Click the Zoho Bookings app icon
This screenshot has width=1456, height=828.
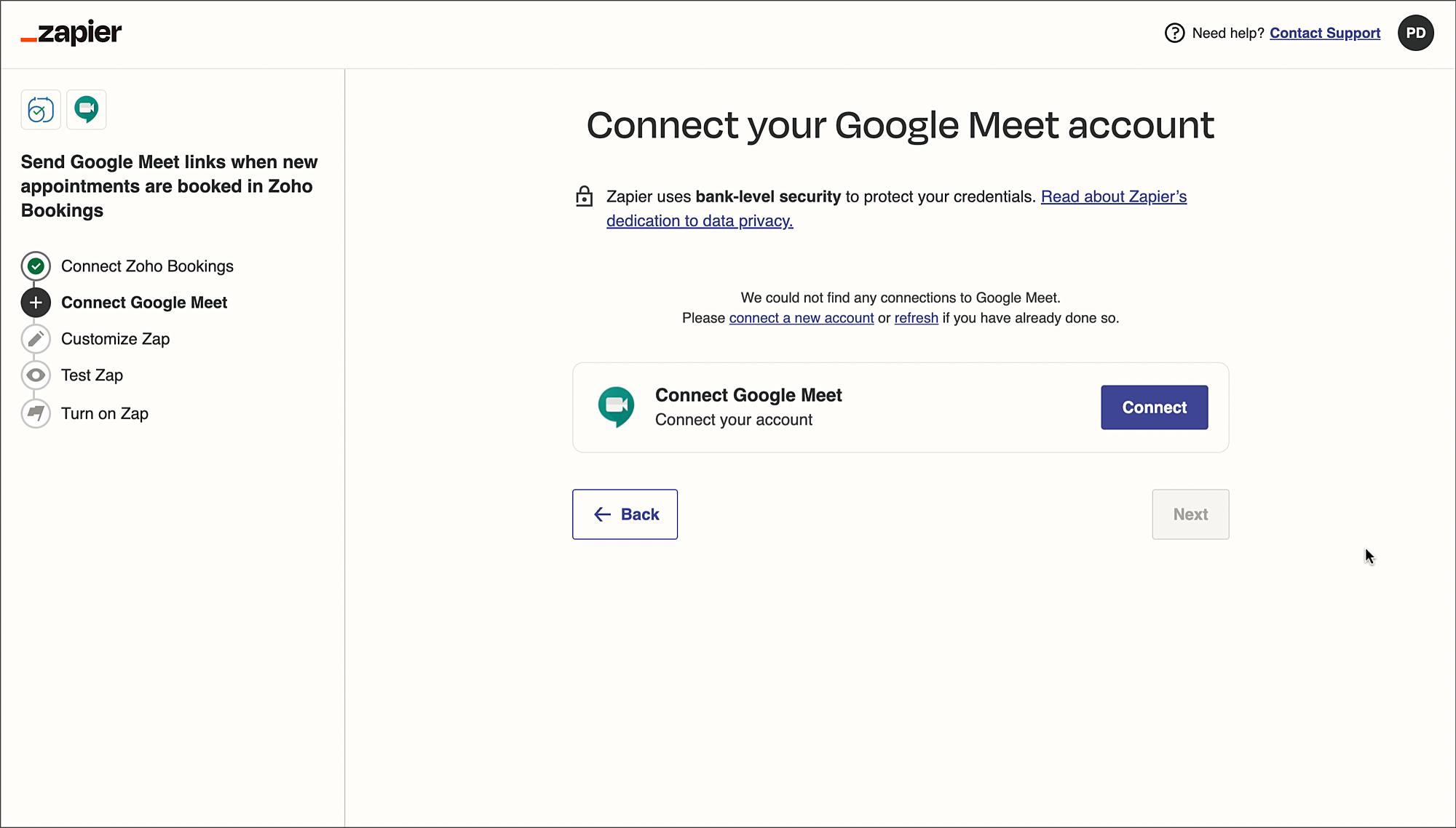(41, 110)
